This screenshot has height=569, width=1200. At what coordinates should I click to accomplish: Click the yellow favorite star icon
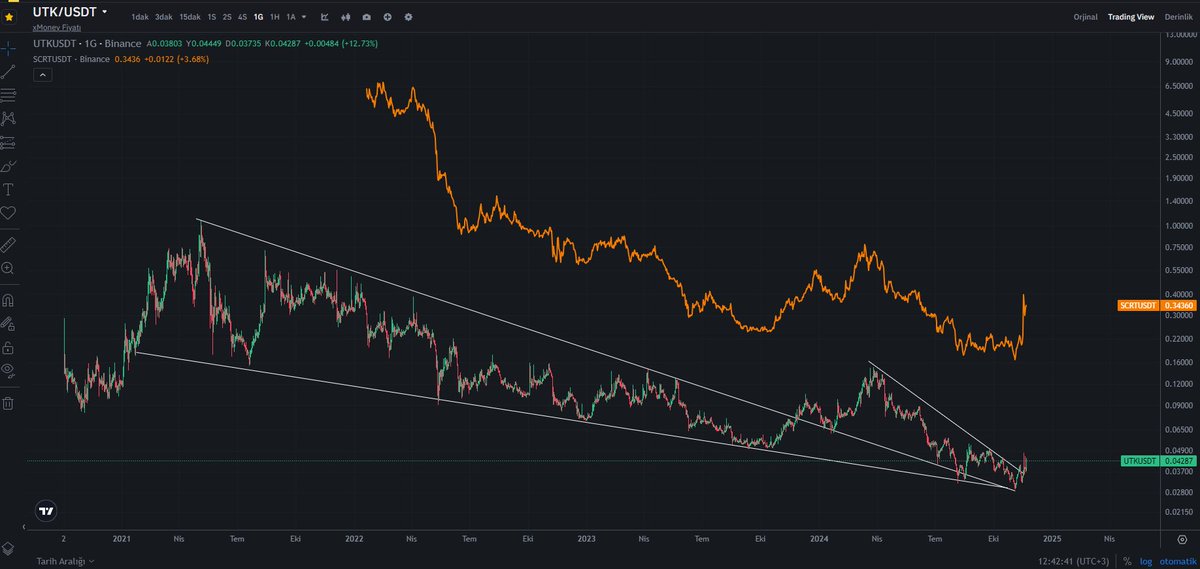pos(9,17)
